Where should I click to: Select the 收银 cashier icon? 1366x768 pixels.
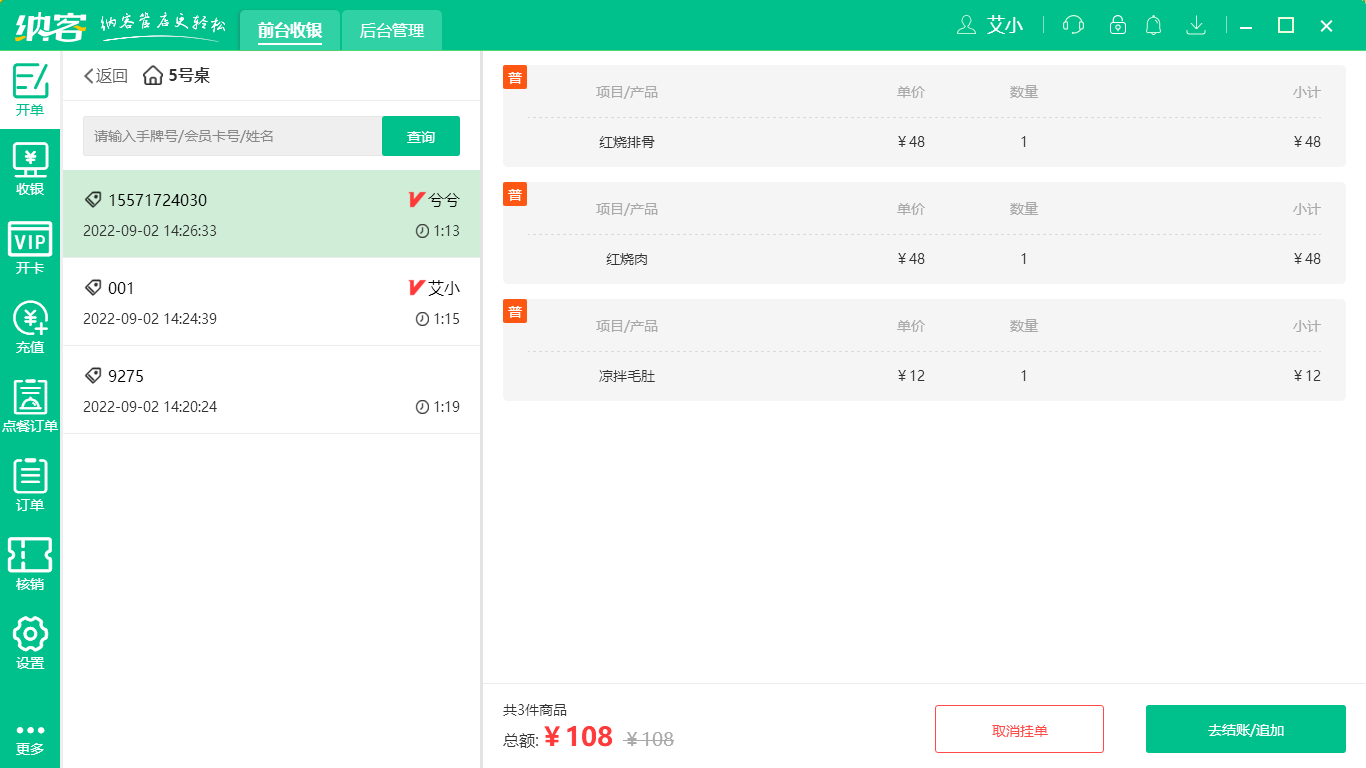pos(30,168)
